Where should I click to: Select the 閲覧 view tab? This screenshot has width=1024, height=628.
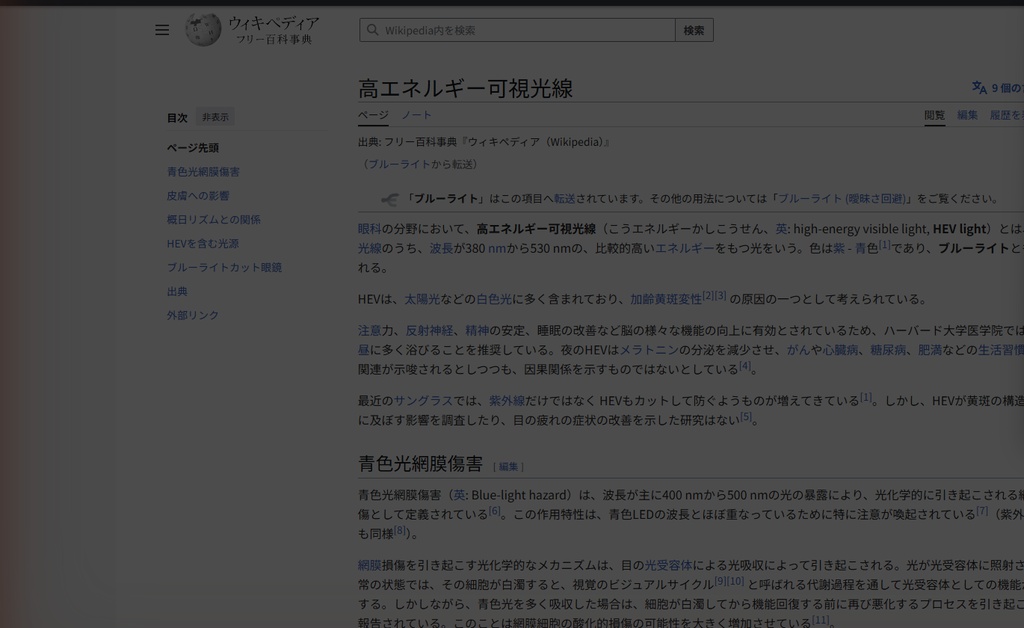(x=935, y=115)
